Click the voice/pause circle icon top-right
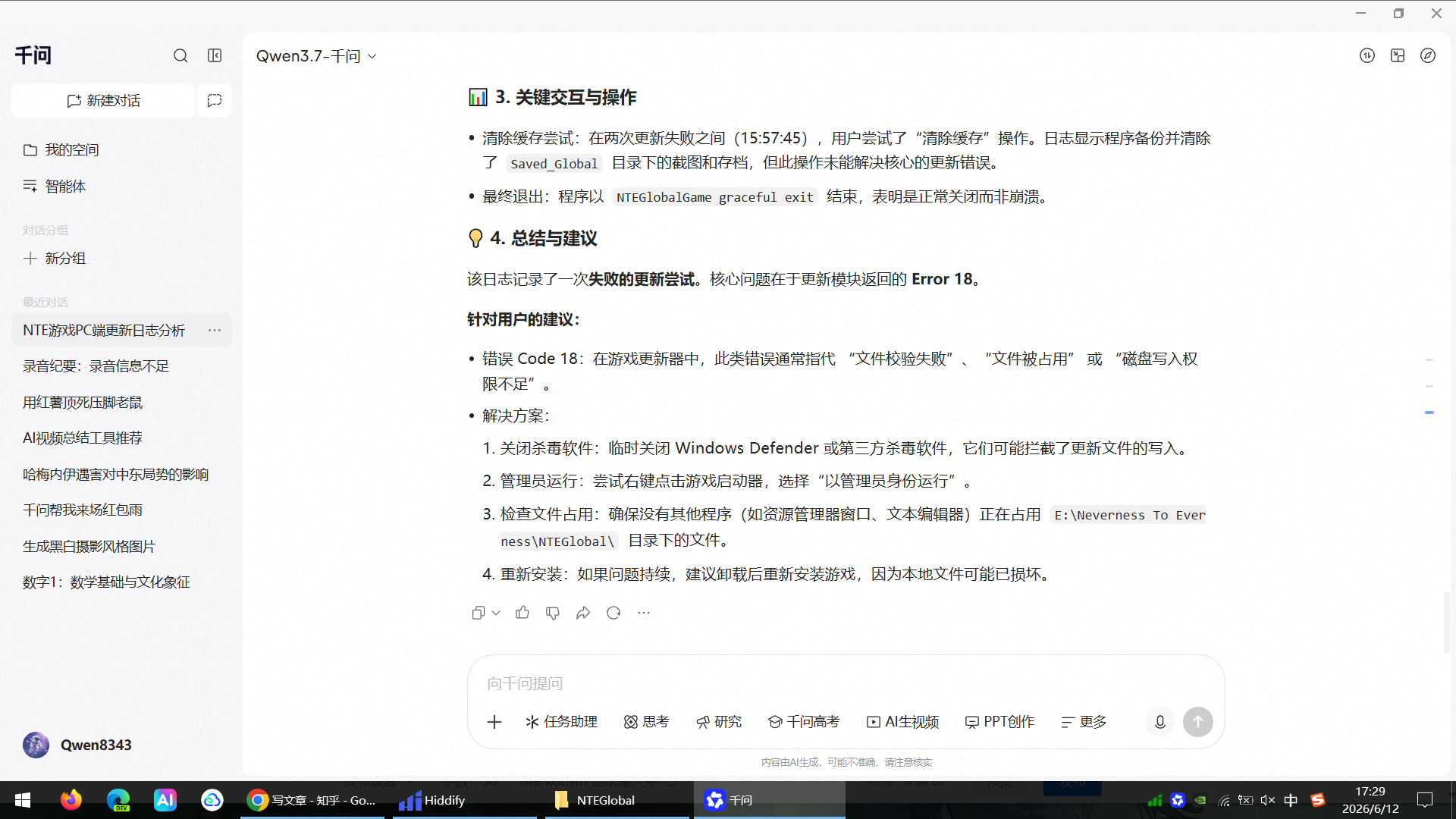Viewport: 1456px width, 819px height. [1367, 55]
